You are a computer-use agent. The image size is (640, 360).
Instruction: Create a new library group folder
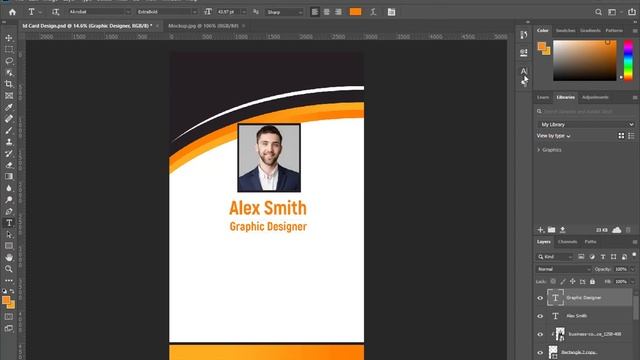(551, 230)
